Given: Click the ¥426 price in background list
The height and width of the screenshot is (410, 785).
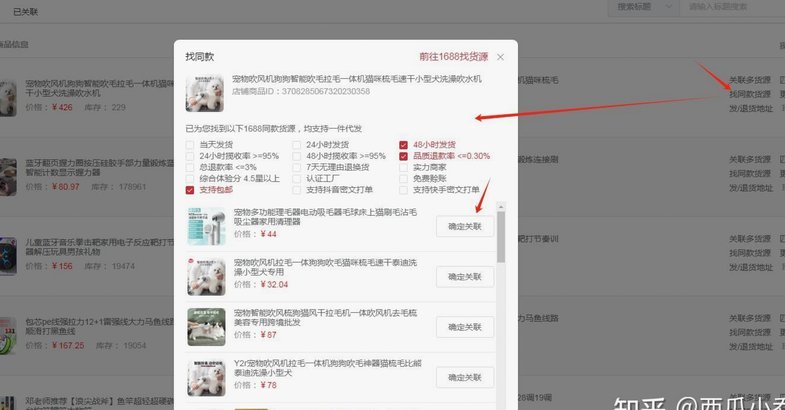Looking at the screenshot, I should click(62, 107).
